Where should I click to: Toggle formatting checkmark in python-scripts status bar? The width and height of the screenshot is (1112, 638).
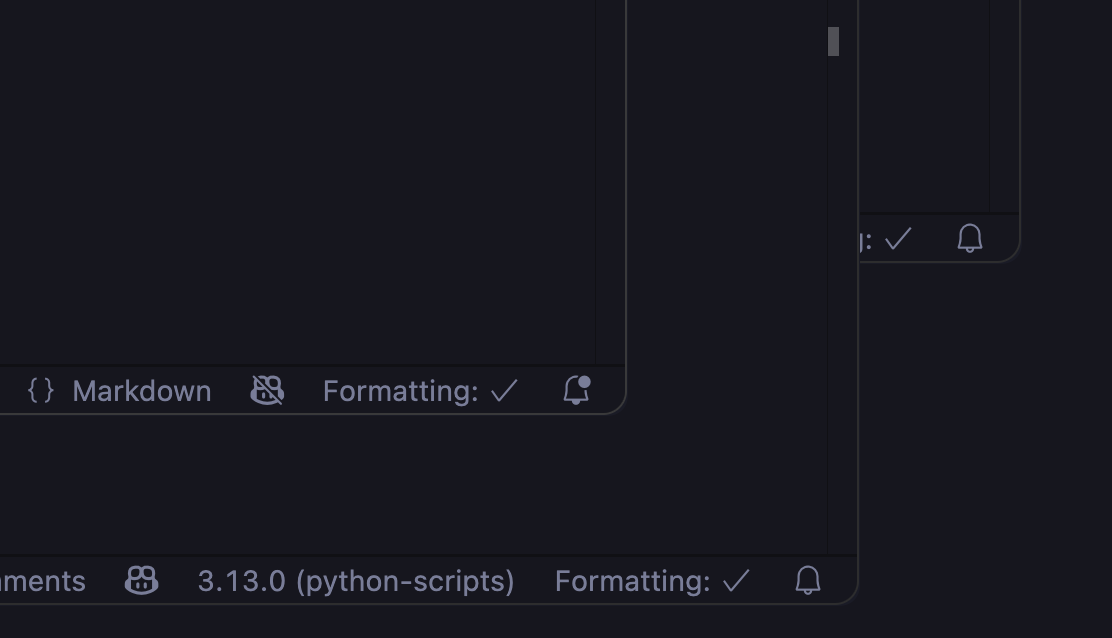tap(736, 581)
